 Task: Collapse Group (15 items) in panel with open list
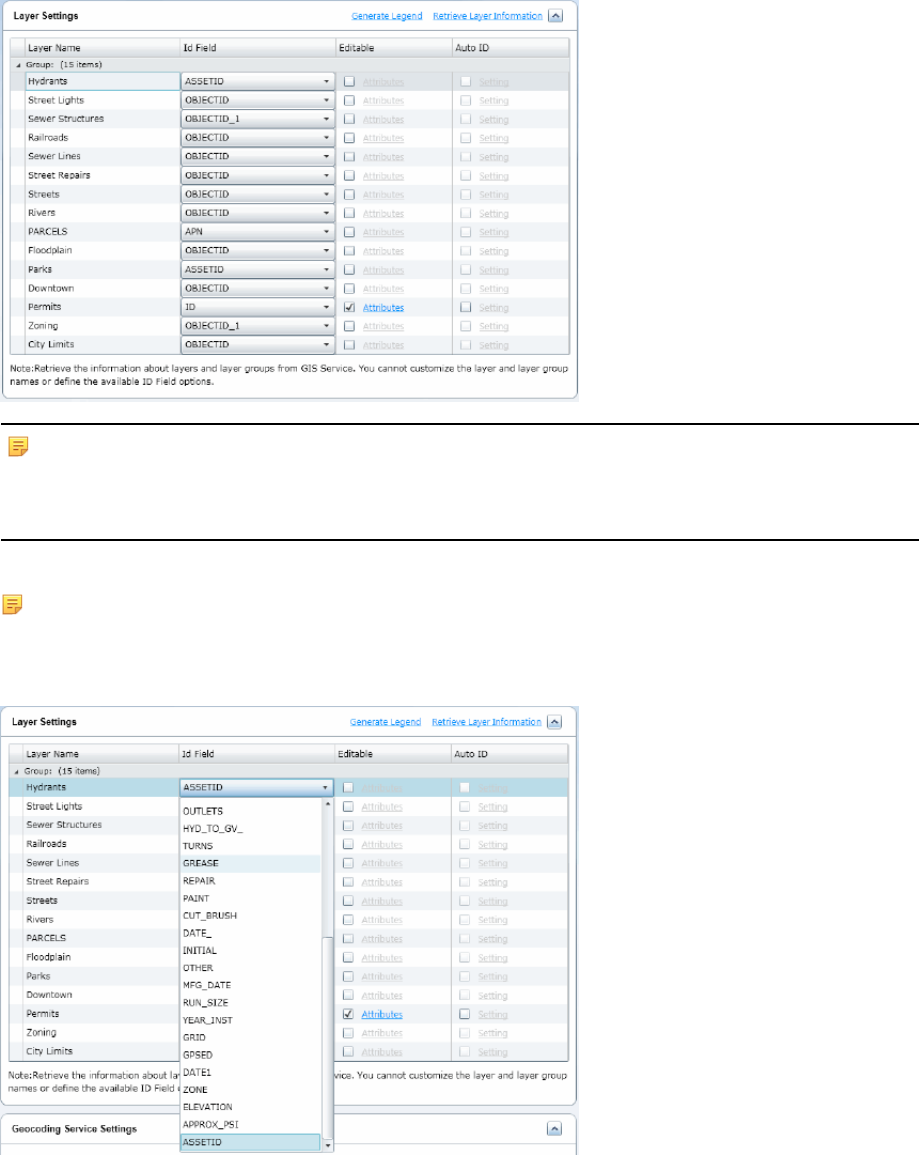click(17, 771)
